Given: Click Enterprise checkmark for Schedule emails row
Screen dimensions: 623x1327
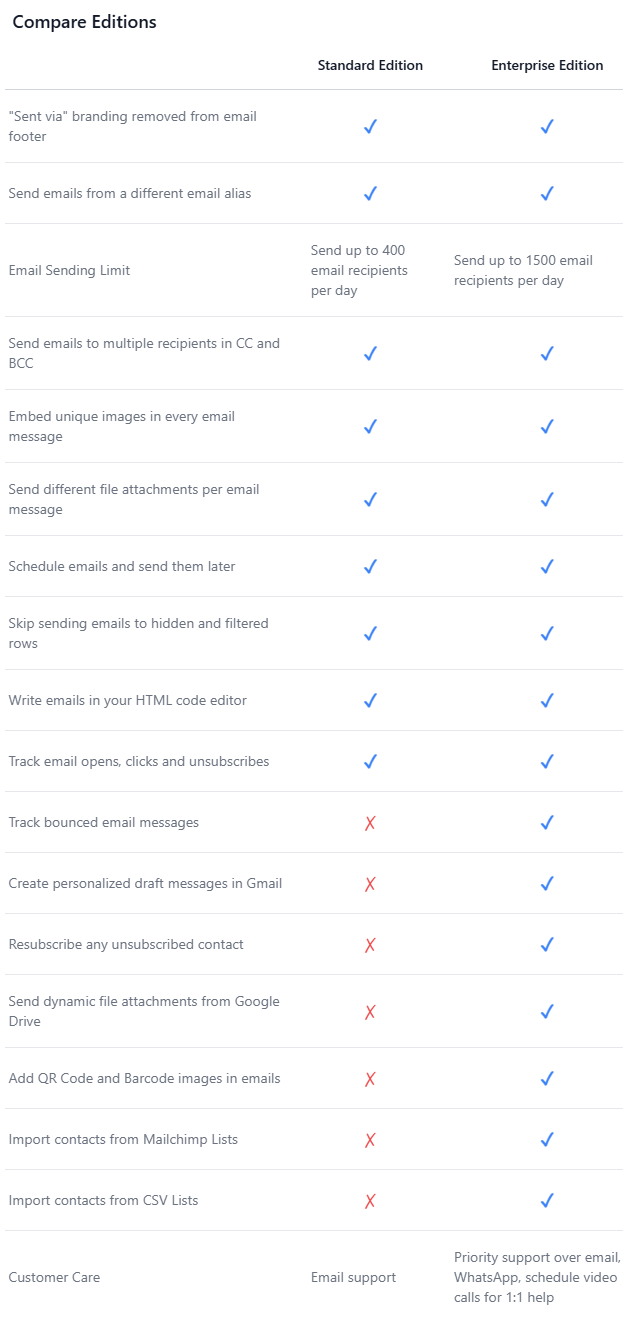Looking at the screenshot, I should coord(547,566).
